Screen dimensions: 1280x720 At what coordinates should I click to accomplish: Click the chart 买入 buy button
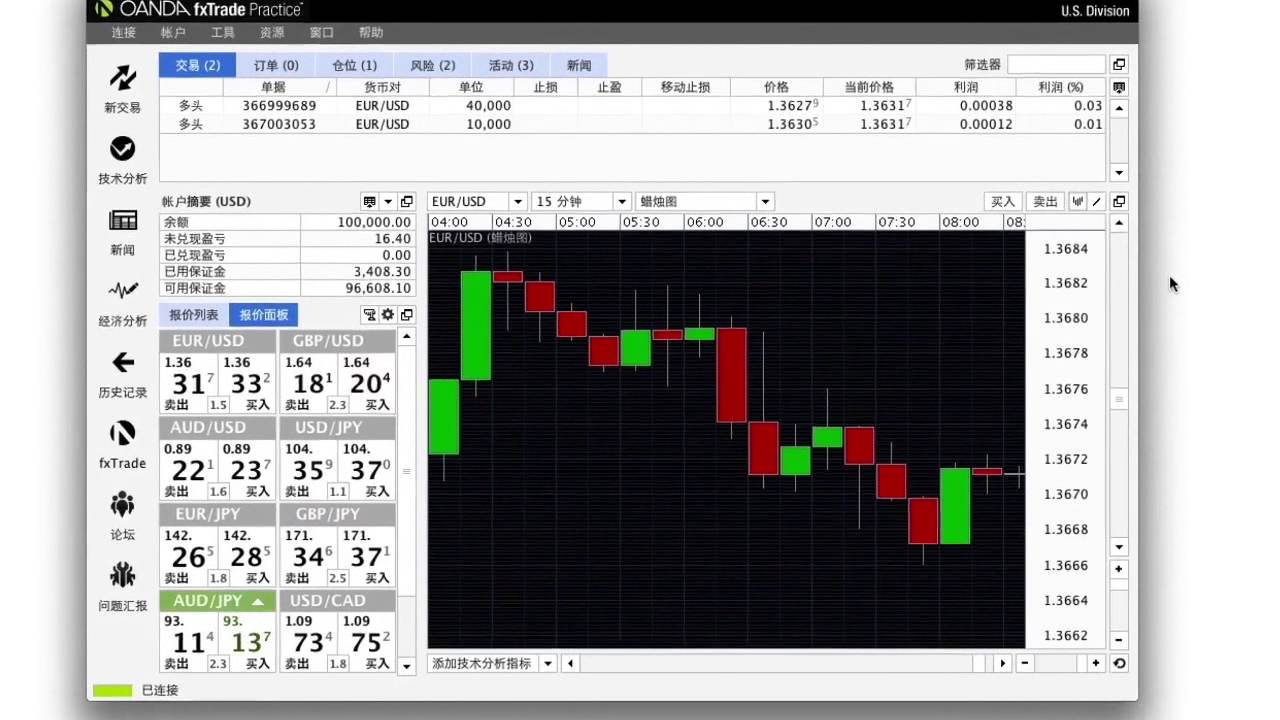pyautogui.click(x=1003, y=202)
